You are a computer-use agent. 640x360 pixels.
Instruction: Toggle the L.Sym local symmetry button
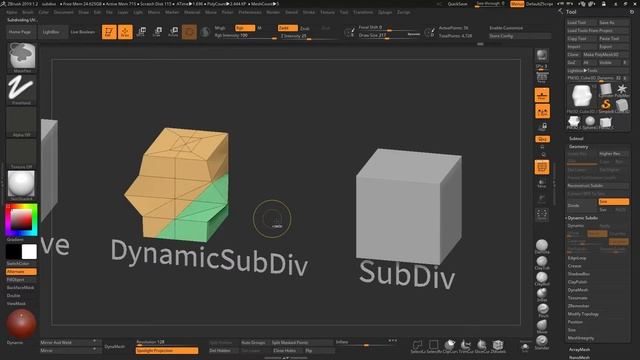click(542, 111)
